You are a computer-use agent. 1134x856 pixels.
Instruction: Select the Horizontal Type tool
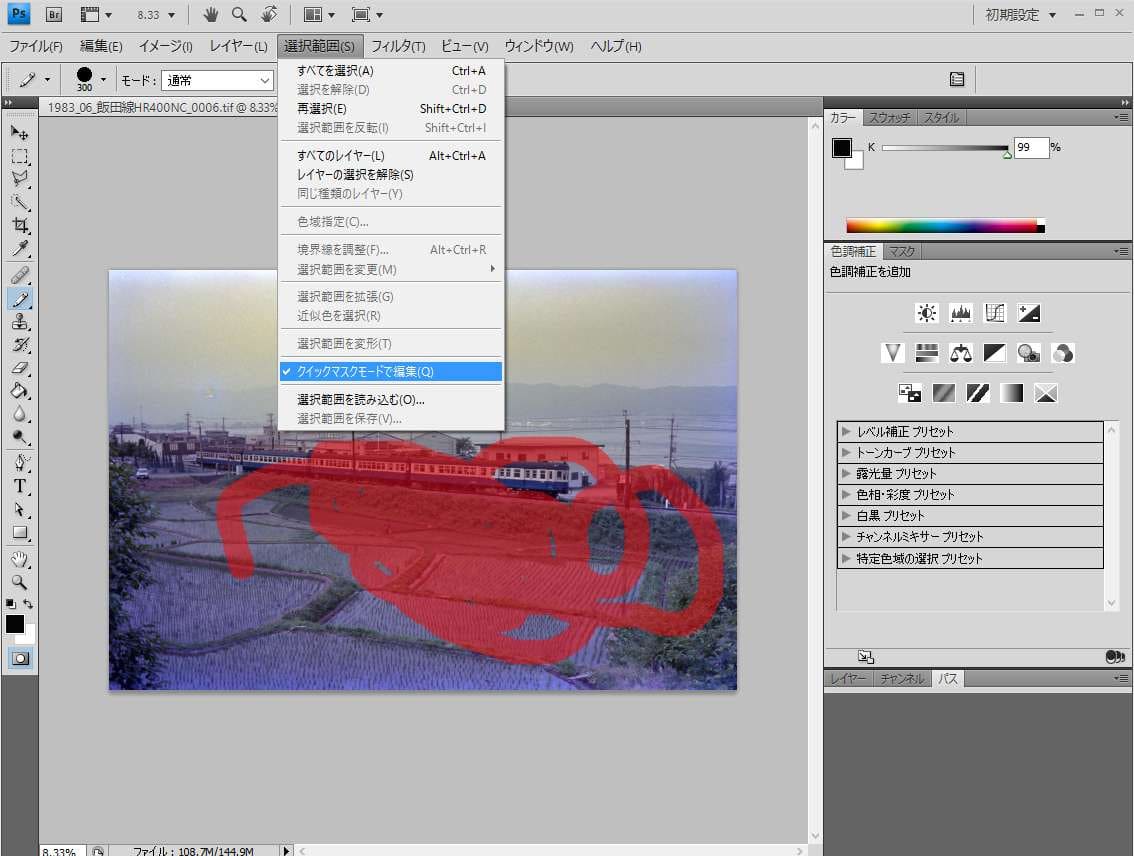[19, 487]
